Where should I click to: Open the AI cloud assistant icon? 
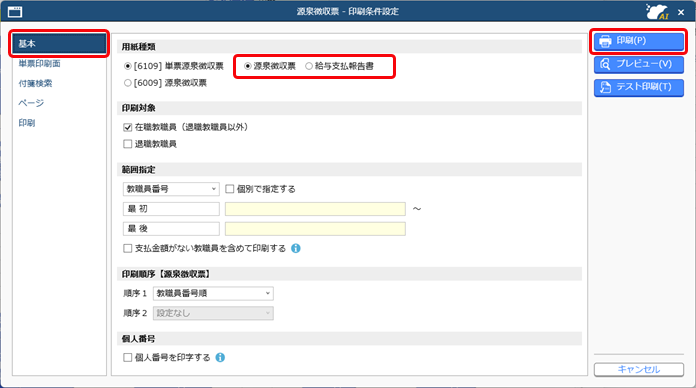tap(657, 12)
